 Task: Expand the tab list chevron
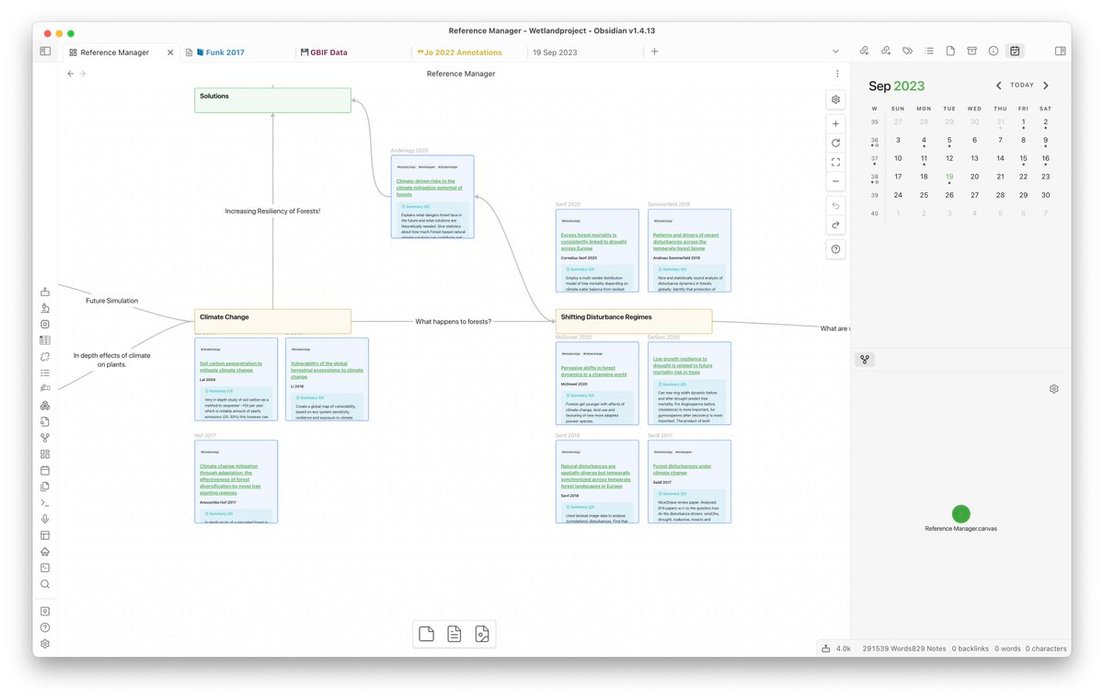pyautogui.click(x=836, y=51)
